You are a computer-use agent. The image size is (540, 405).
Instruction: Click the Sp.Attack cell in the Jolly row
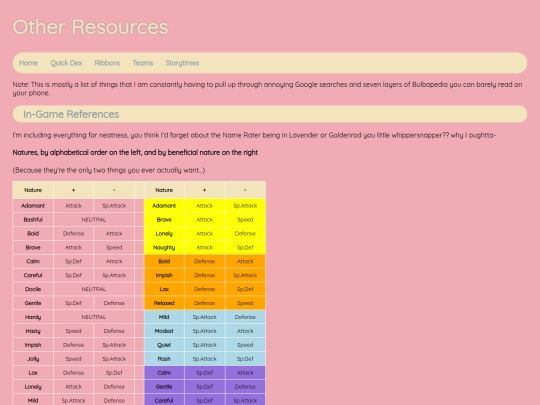[114, 359]
